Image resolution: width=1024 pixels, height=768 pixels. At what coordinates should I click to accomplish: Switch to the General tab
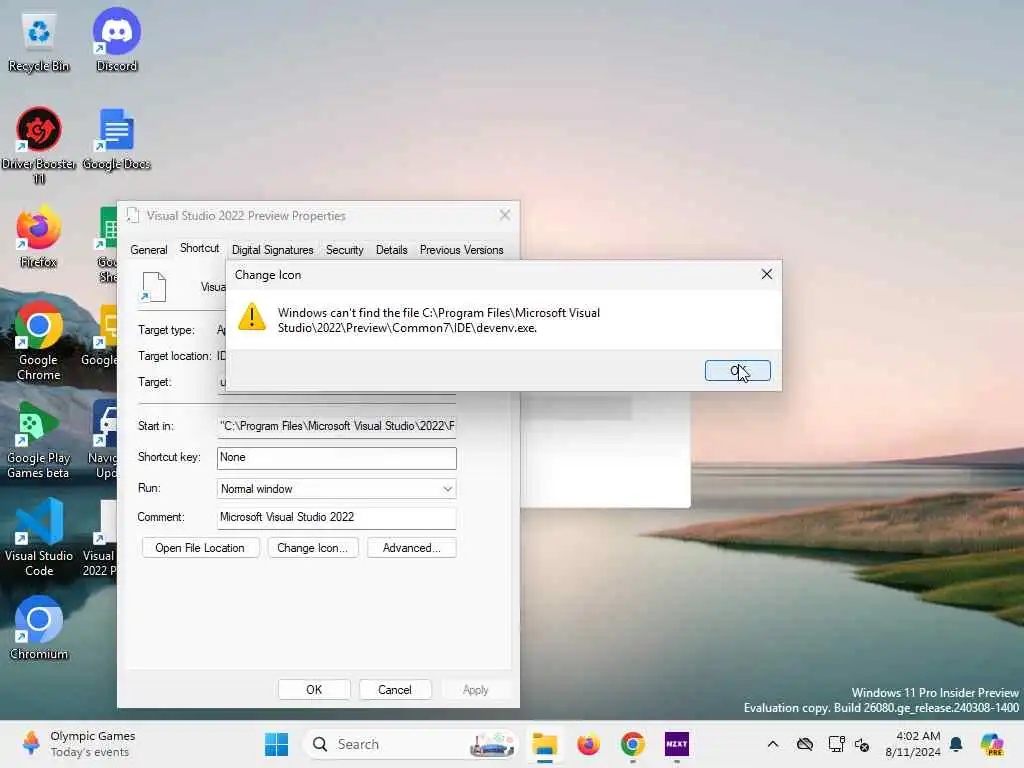click(x=149, y=249)
